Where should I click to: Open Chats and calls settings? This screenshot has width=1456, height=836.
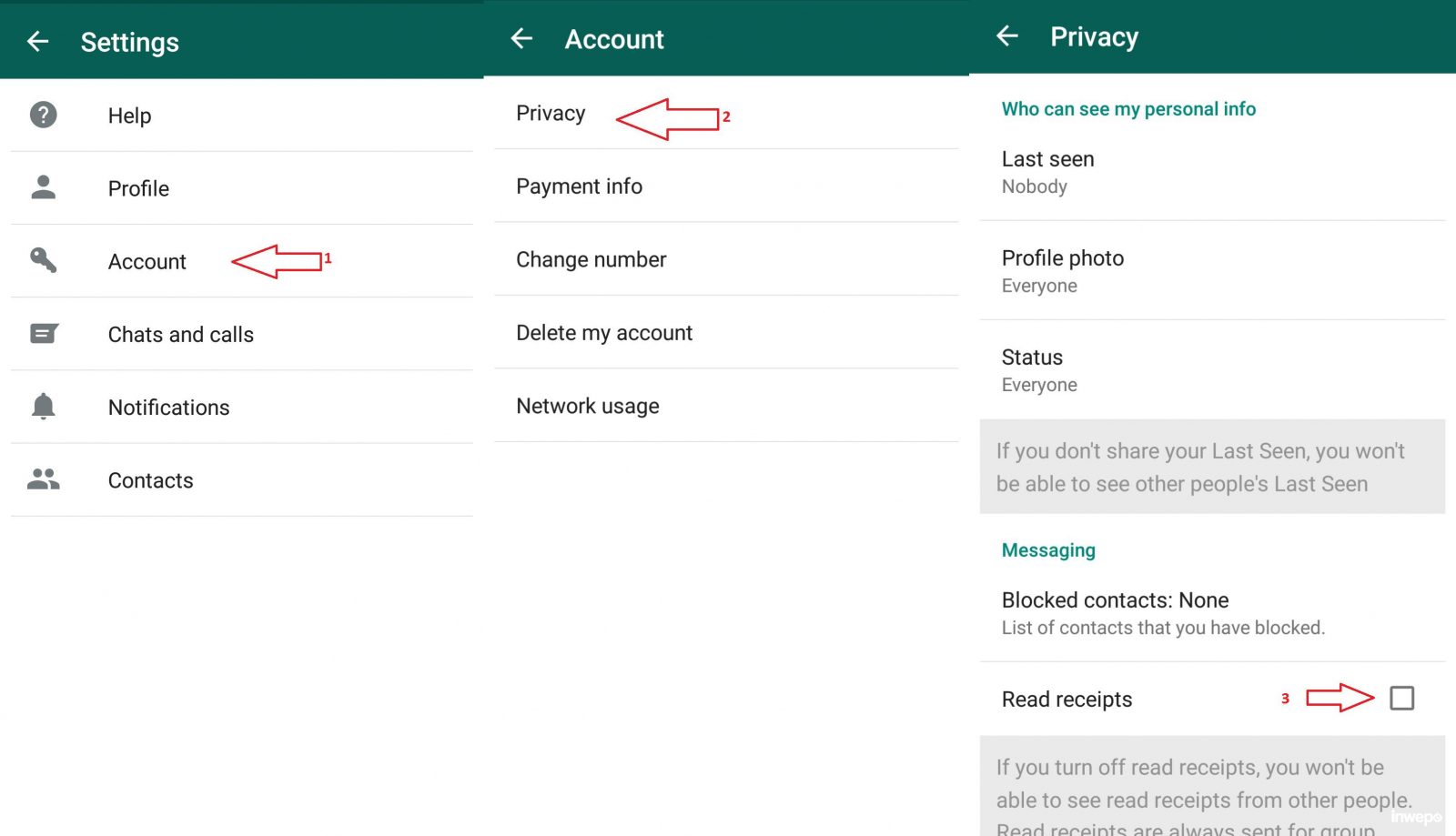180,335
